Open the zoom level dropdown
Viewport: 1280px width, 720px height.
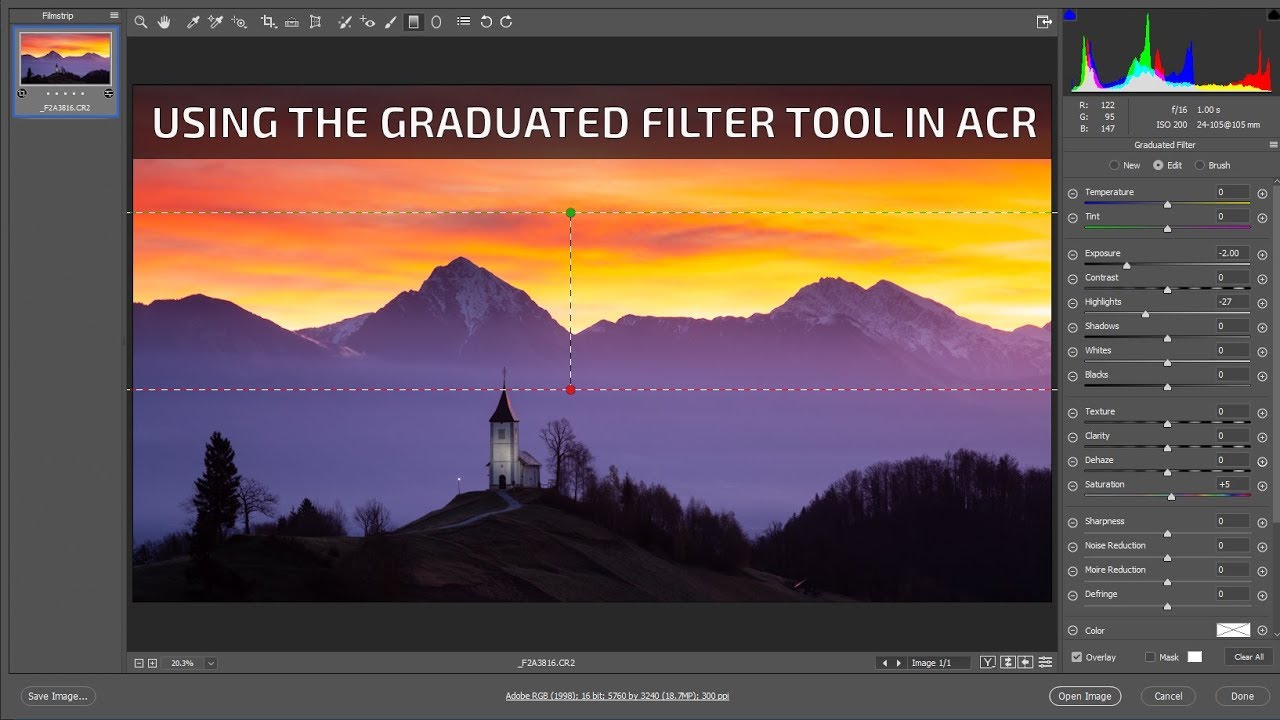pyautogui.click(x=210, y=663)
